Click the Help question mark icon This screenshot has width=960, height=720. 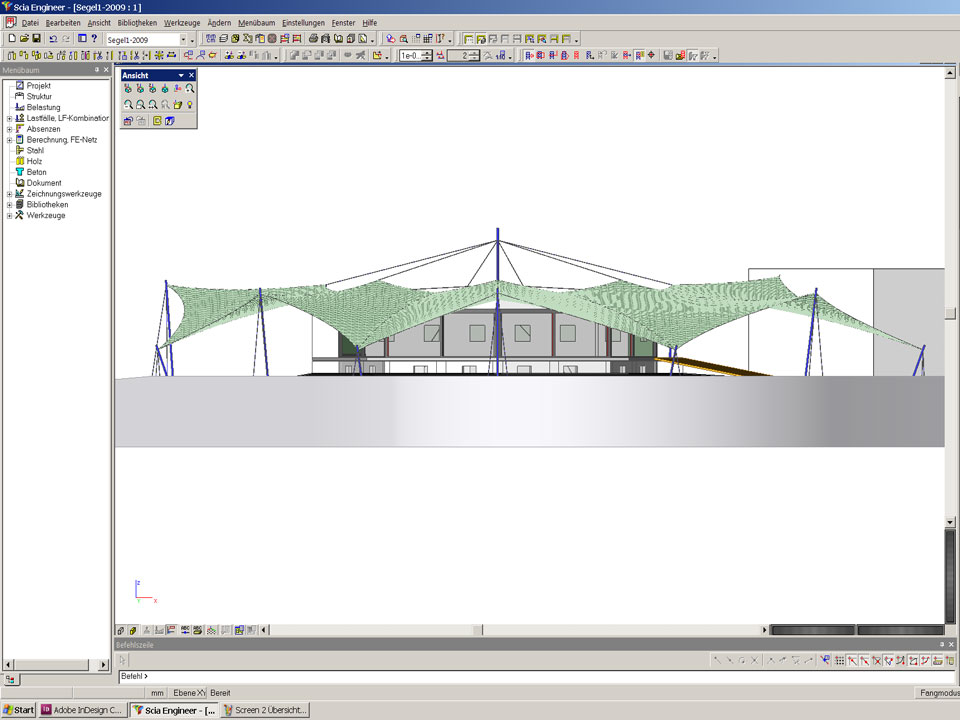(94, 39)
